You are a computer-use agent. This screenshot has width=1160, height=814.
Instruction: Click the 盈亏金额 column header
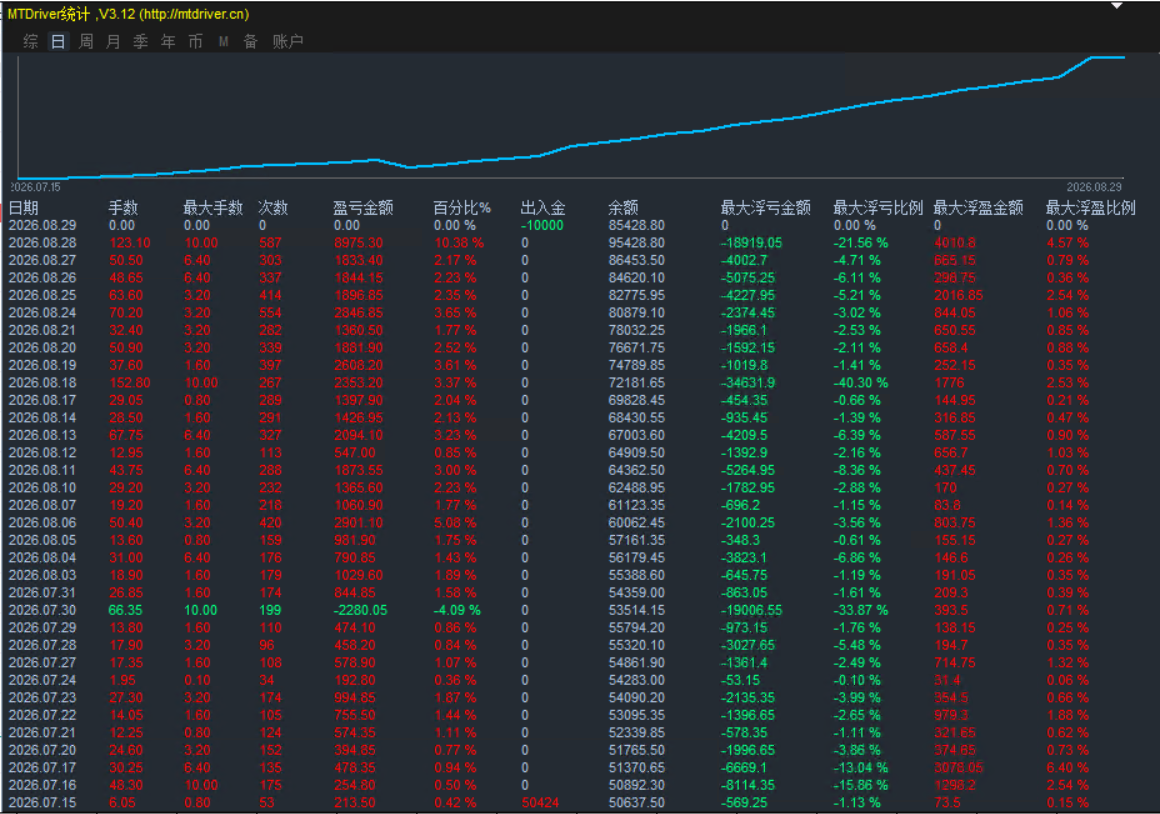pos(362,208)
